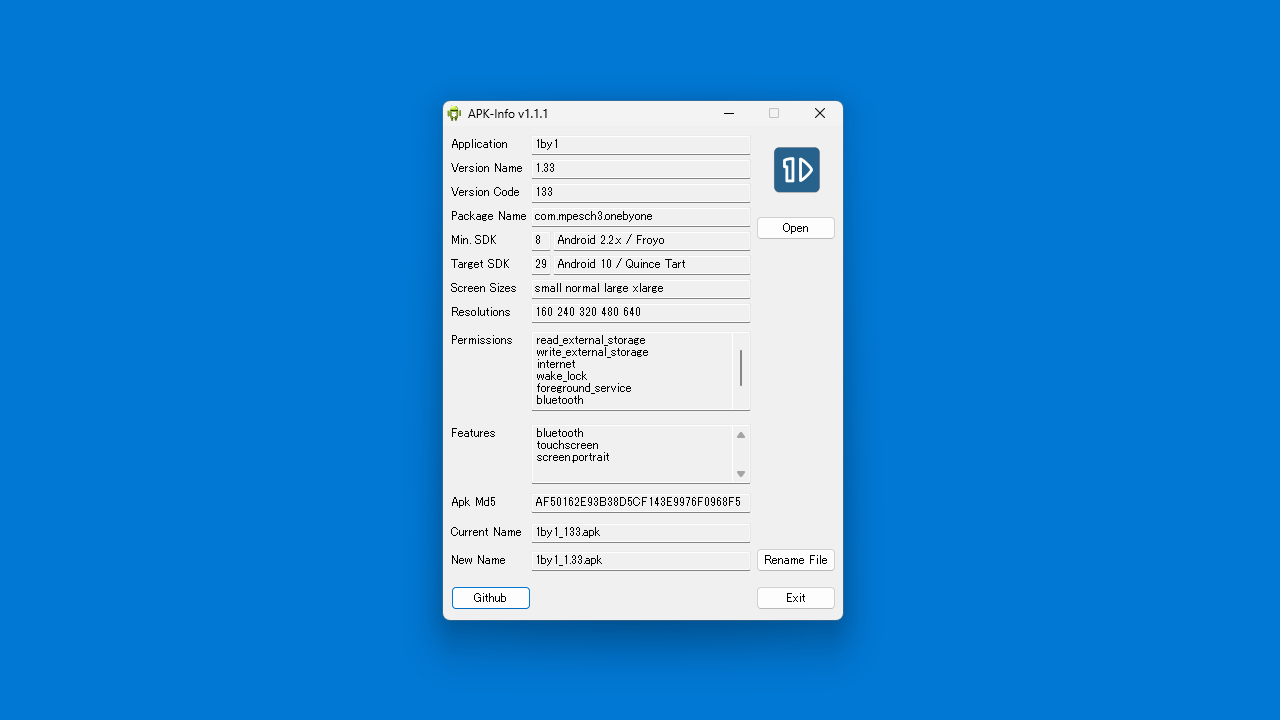Select screen.portrait feature line
1280x720 pixels.
tap(573, 457)
